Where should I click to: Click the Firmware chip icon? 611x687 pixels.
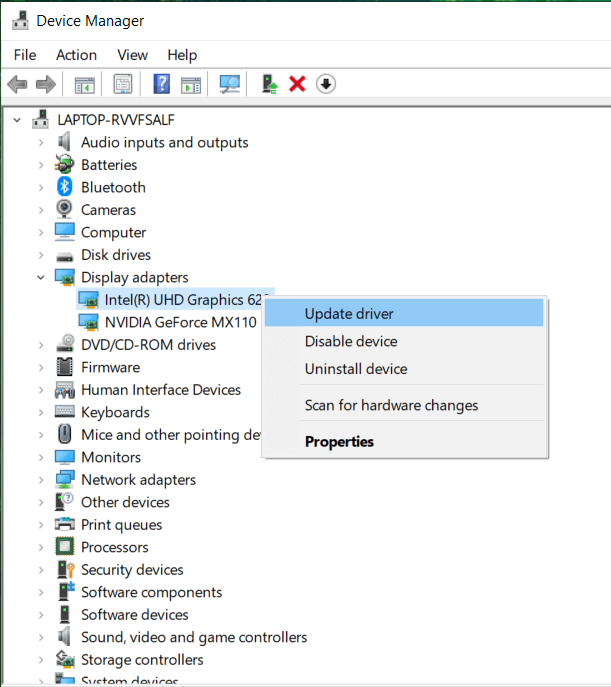[64, 367]
